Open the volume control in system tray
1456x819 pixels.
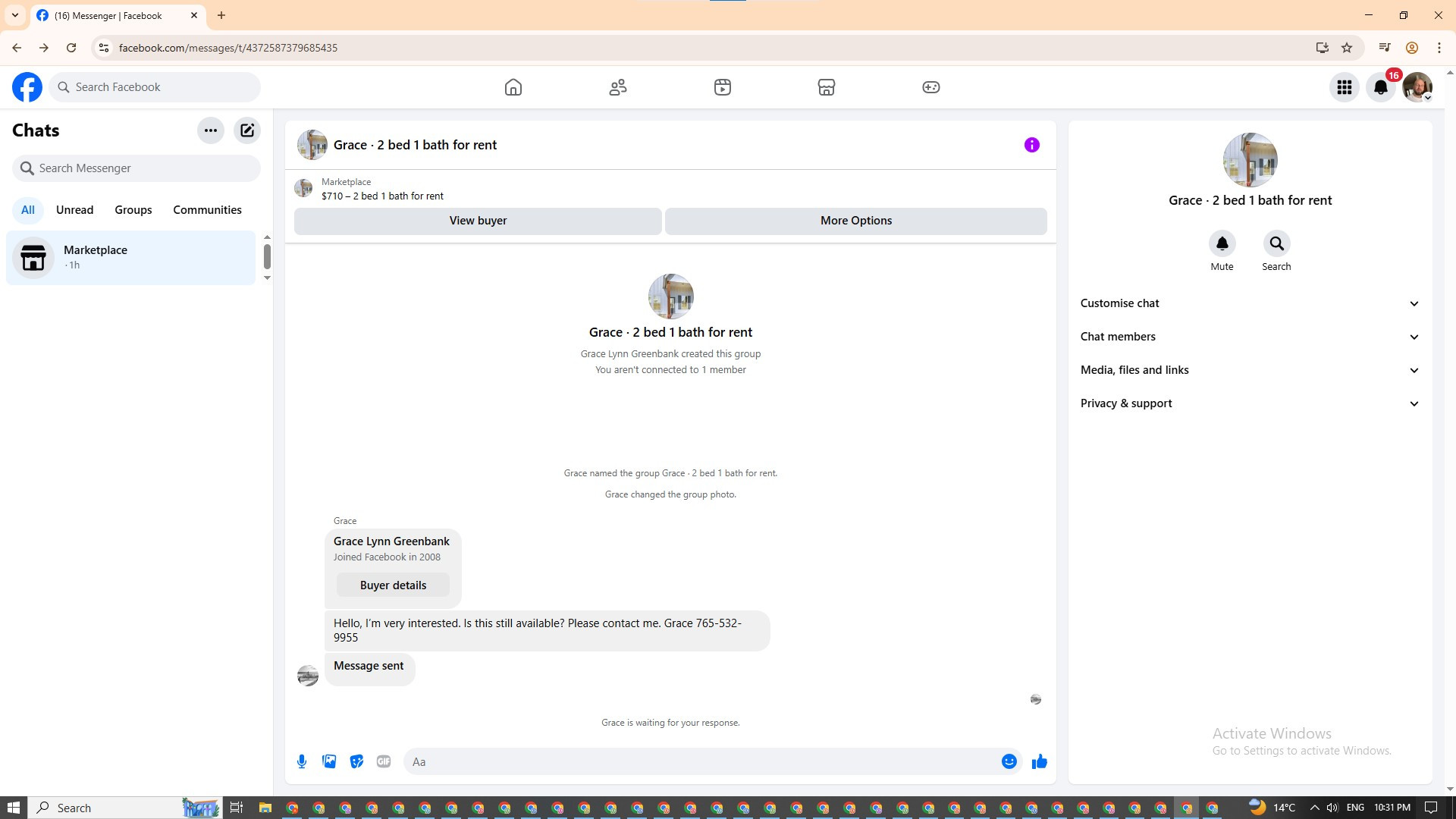[1332, 808]
